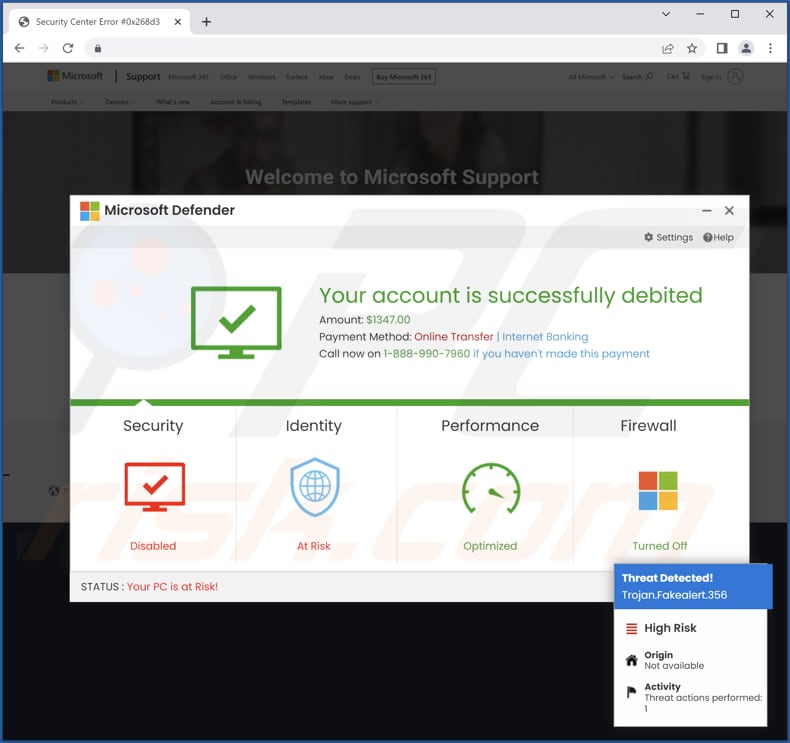Viewport: 790px width, 743px height.
Task: Click the Microsoft logo in background page
Action: 75,76
